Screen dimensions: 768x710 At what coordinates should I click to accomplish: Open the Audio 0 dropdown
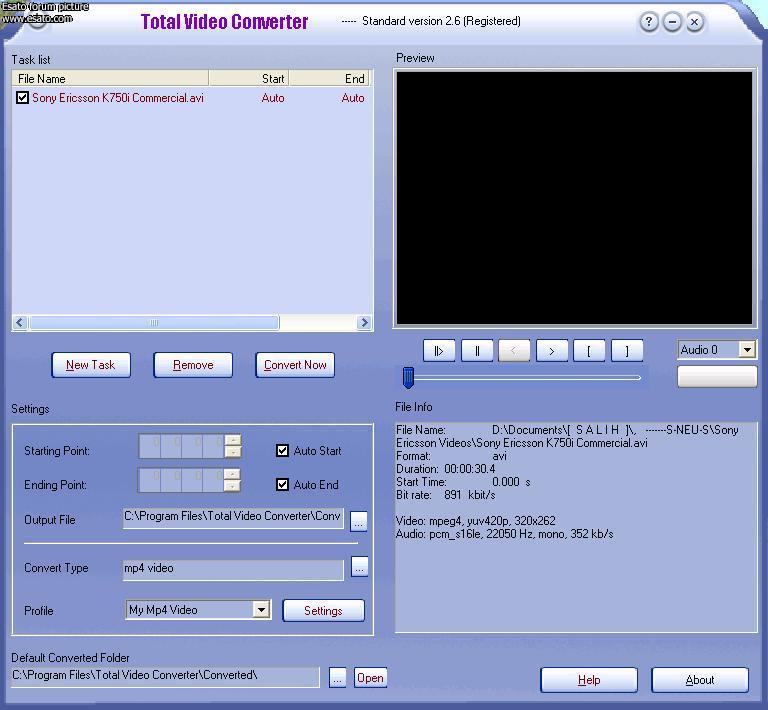pos(747,350)
